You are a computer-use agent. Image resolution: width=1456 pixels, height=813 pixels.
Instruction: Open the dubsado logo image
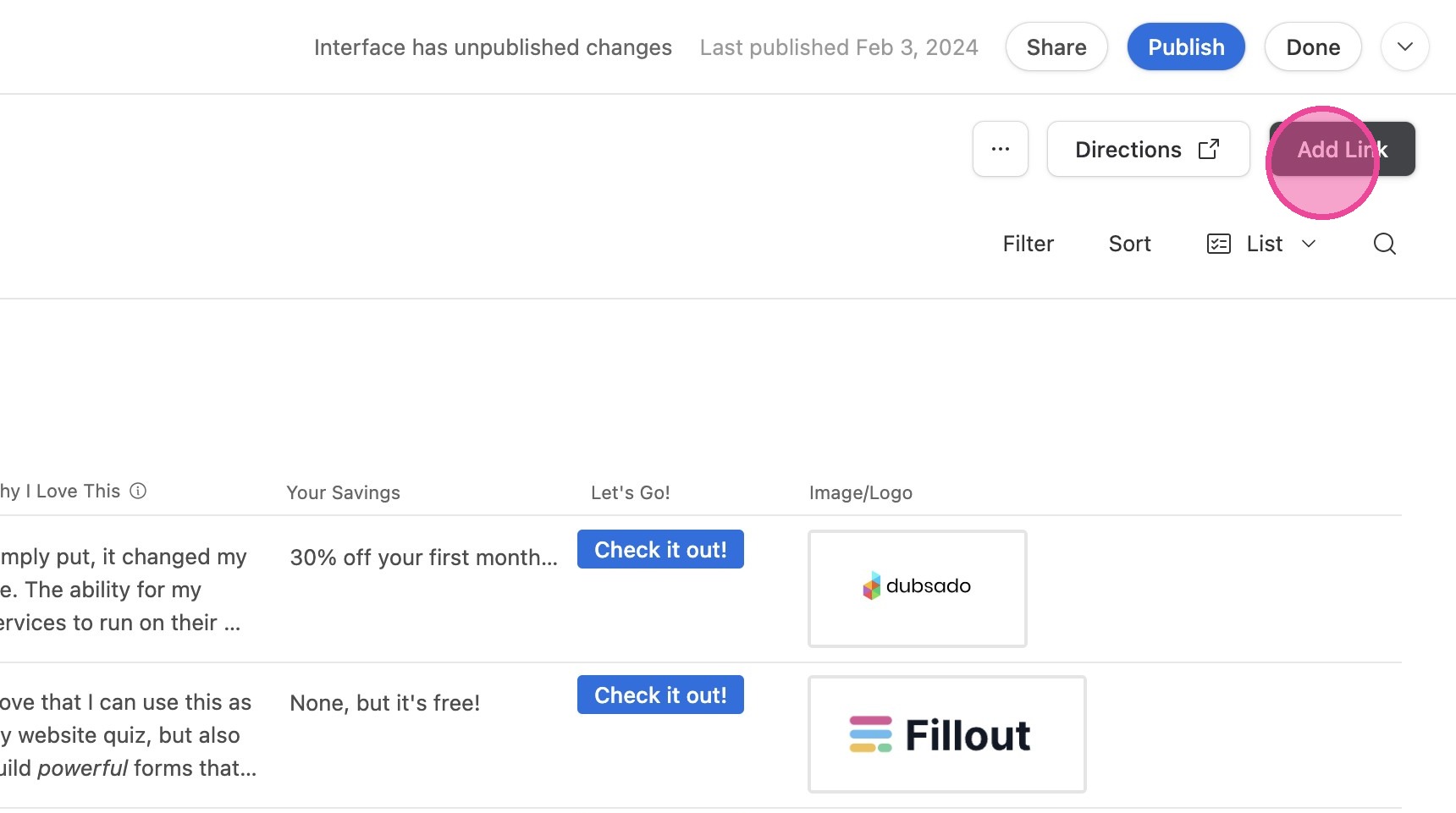coord(918,589)
